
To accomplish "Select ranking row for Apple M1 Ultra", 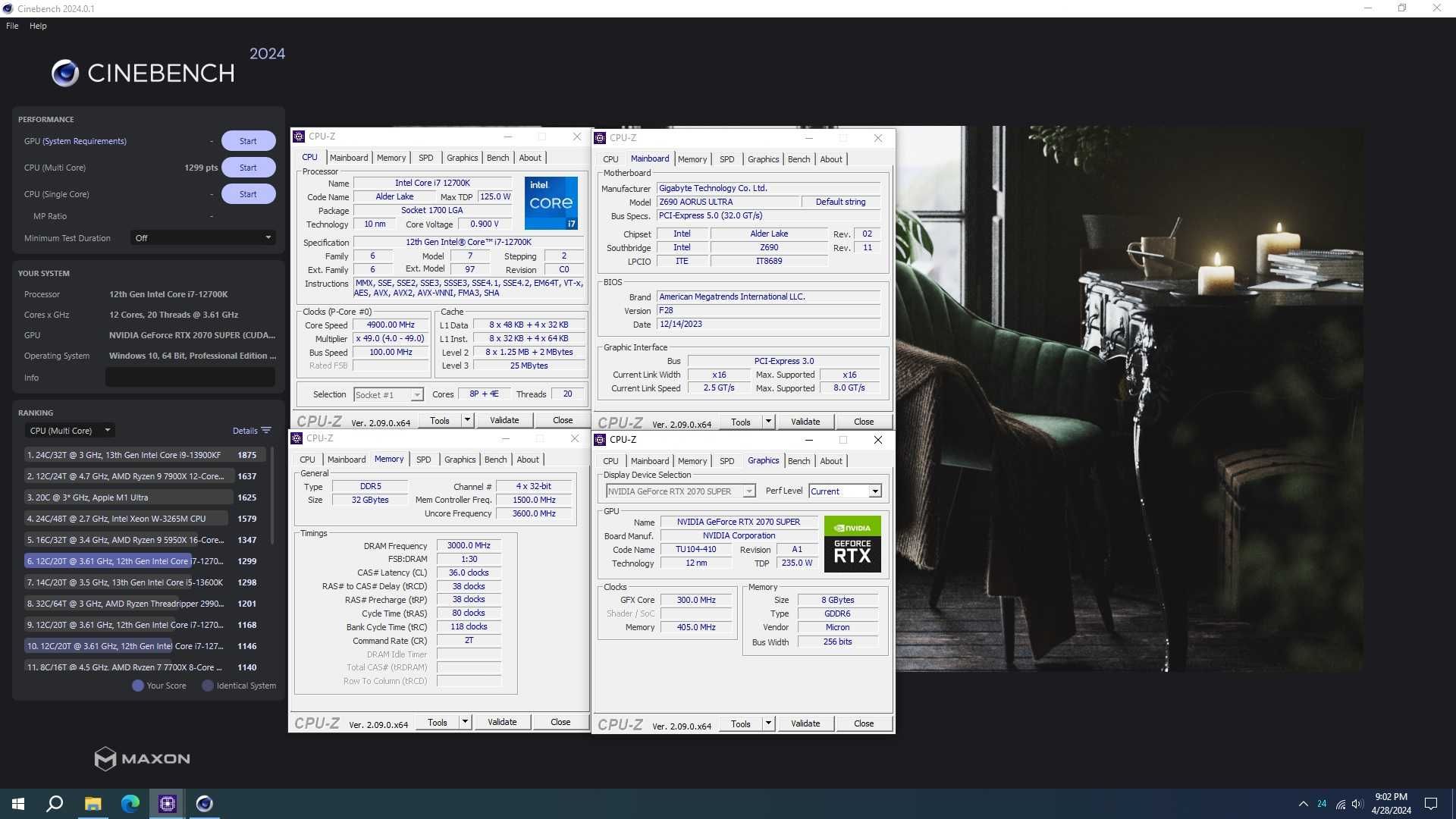I will tap(144, 497).
